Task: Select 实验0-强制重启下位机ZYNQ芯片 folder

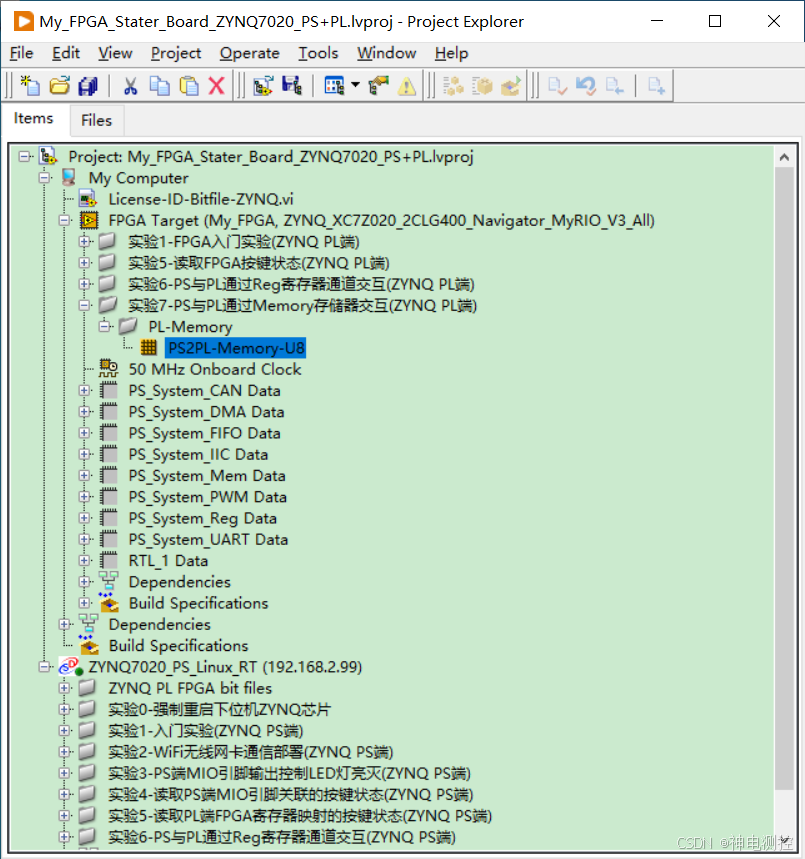Action: point(220,709)
